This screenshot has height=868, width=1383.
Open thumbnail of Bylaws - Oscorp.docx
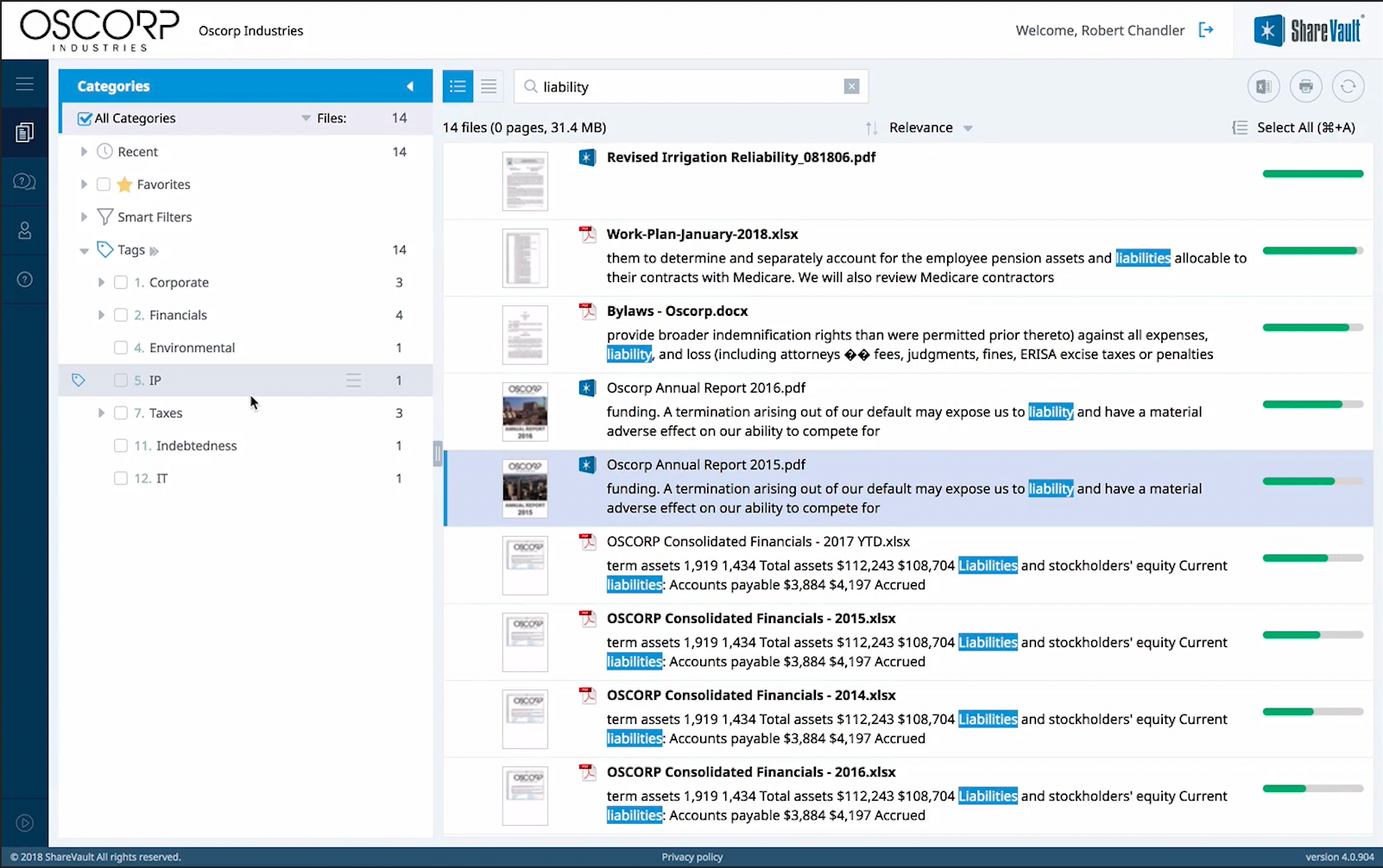point(525,335)
